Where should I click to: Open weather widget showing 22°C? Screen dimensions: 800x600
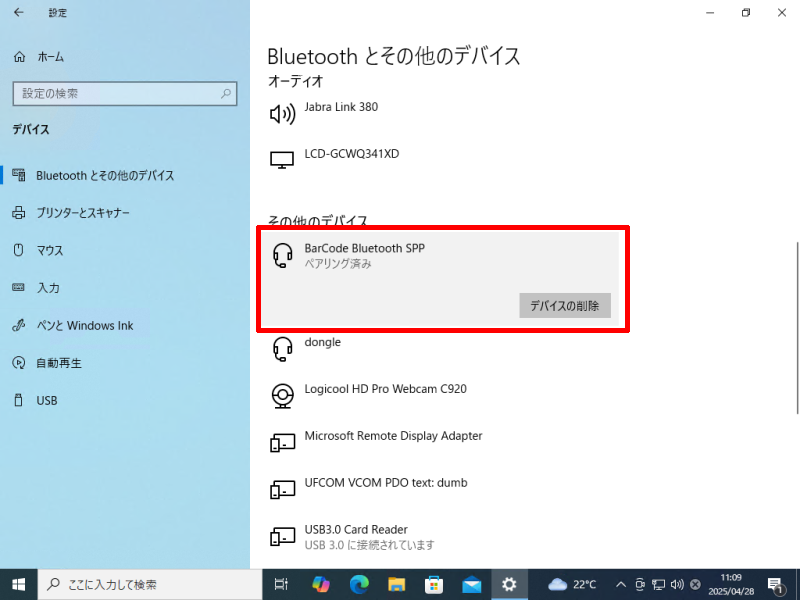pyautogui.click(x=572, y=585)
